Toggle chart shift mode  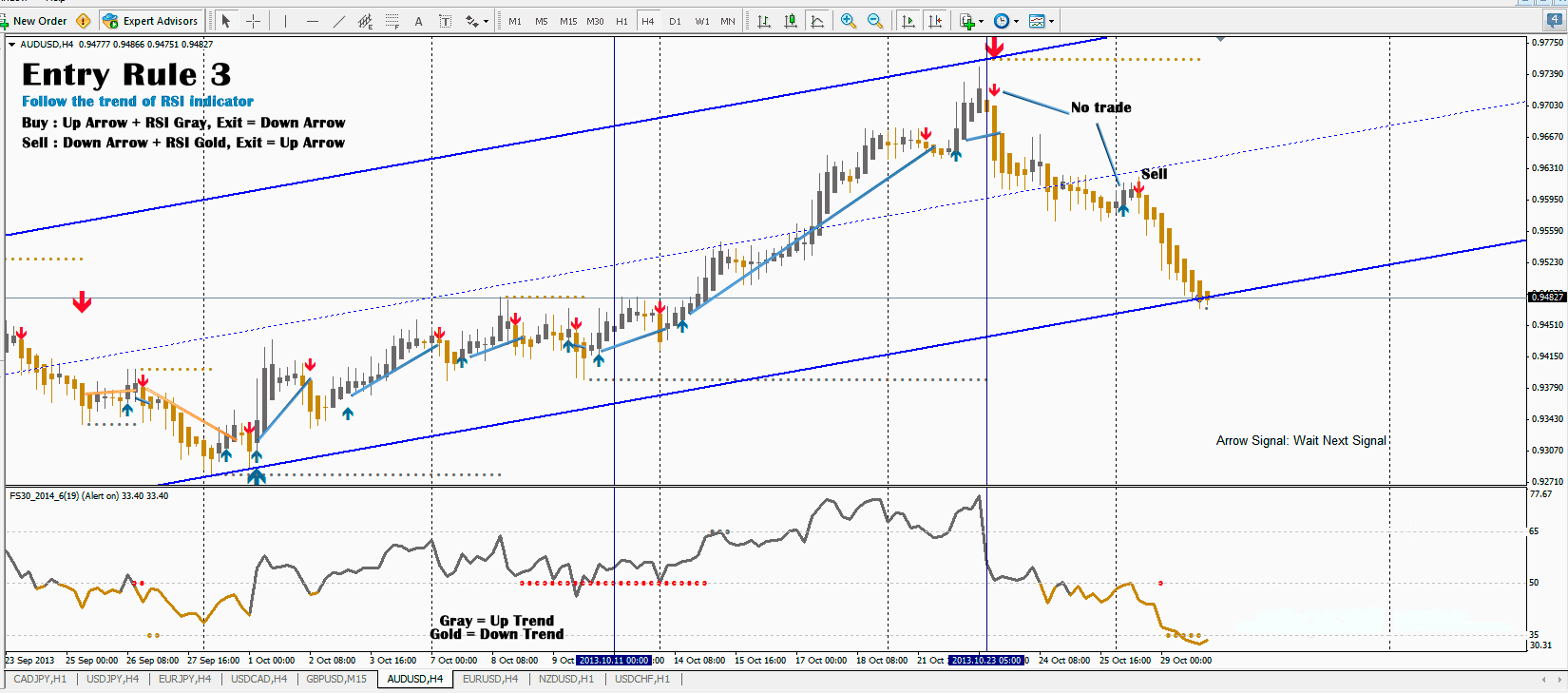pyautogui.click(x=935, y=21)
